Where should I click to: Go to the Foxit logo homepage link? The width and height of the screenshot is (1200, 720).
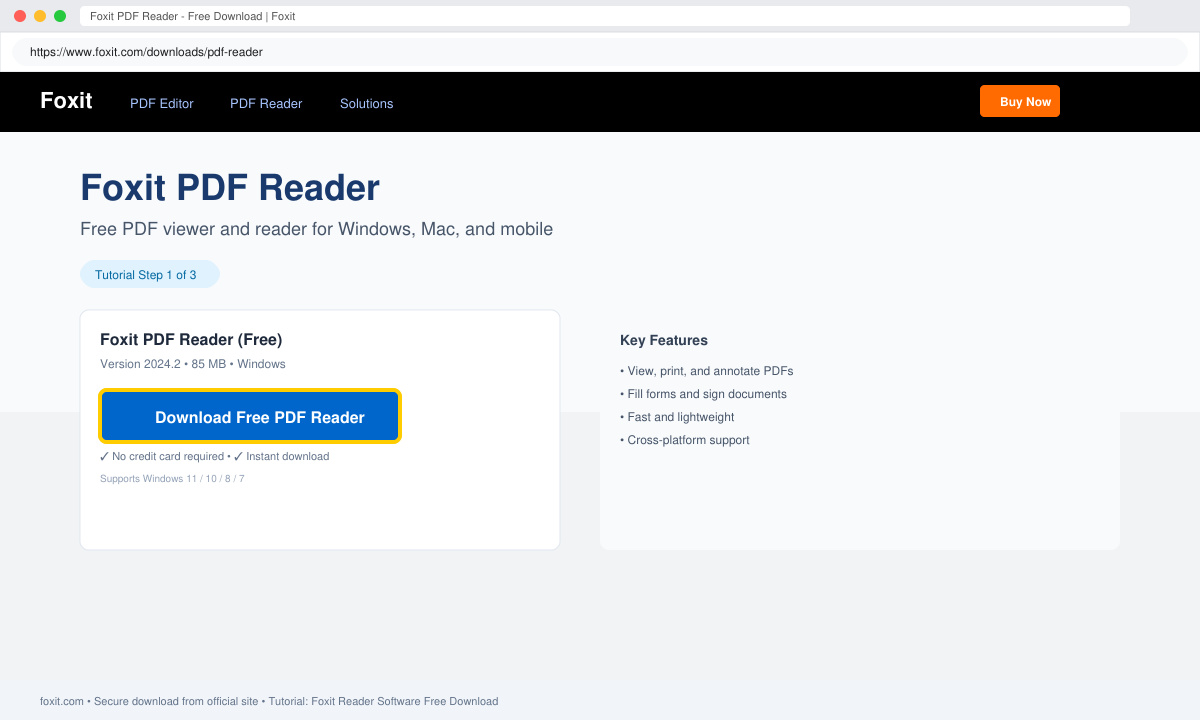click(x=66, y=100)
